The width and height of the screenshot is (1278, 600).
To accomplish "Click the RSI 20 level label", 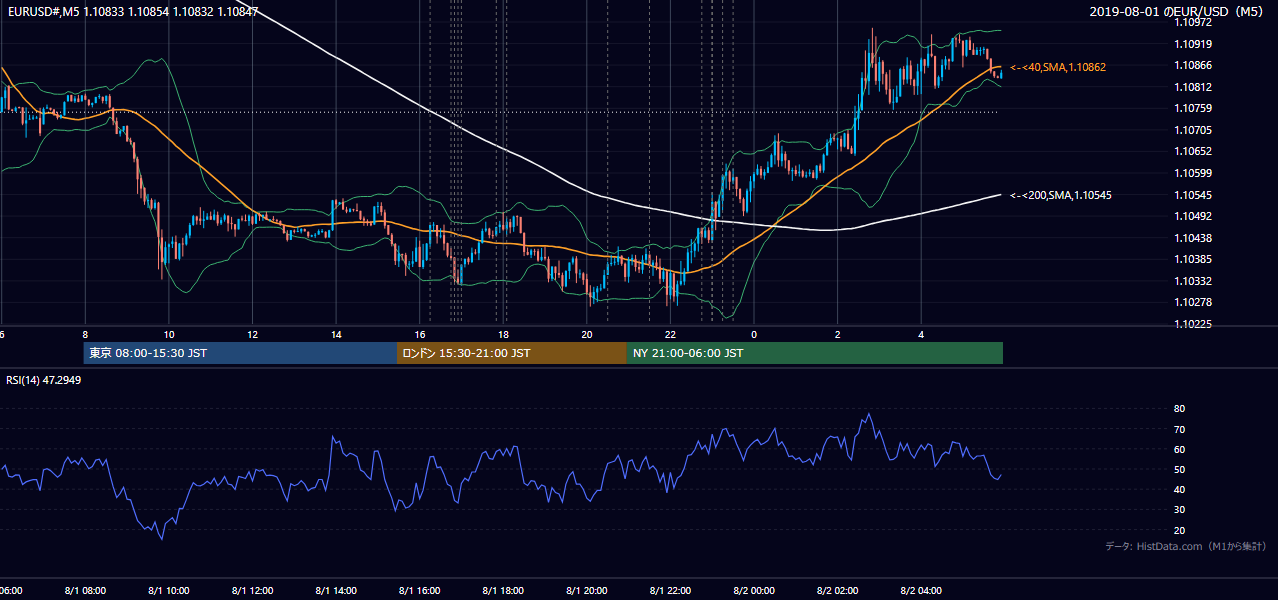I will (1179, 530).
